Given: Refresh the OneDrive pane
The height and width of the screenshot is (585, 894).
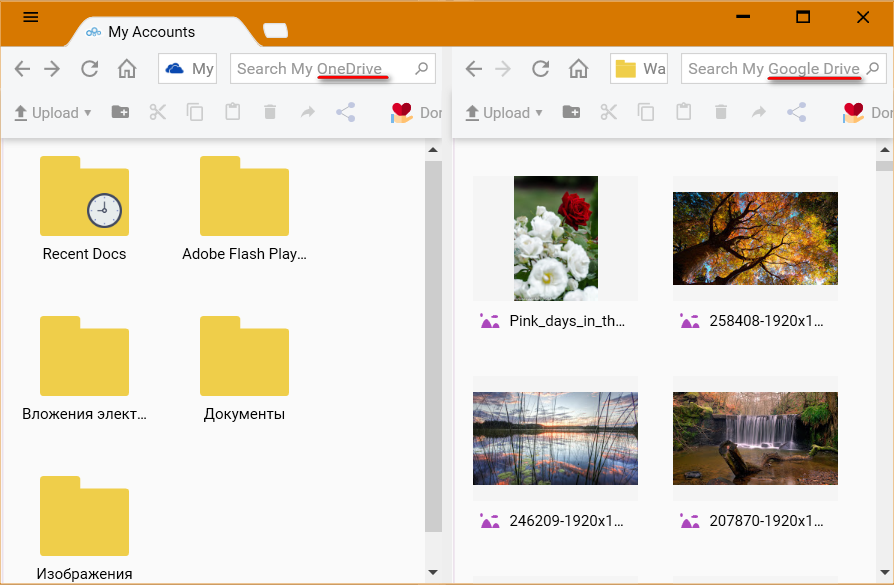Looking at the screenshot, I should (x=90, y=69).
